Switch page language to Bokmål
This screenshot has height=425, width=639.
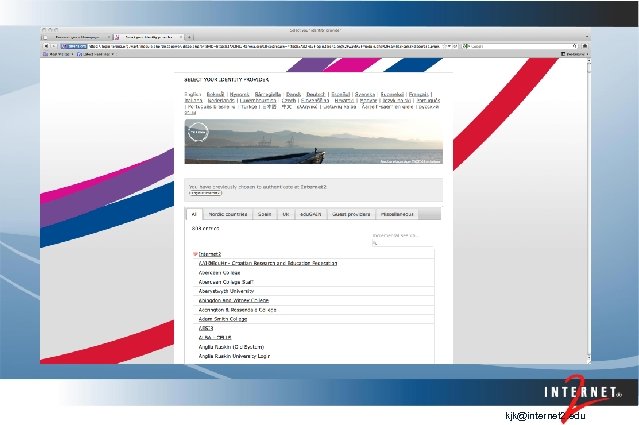tap(216, 94)
